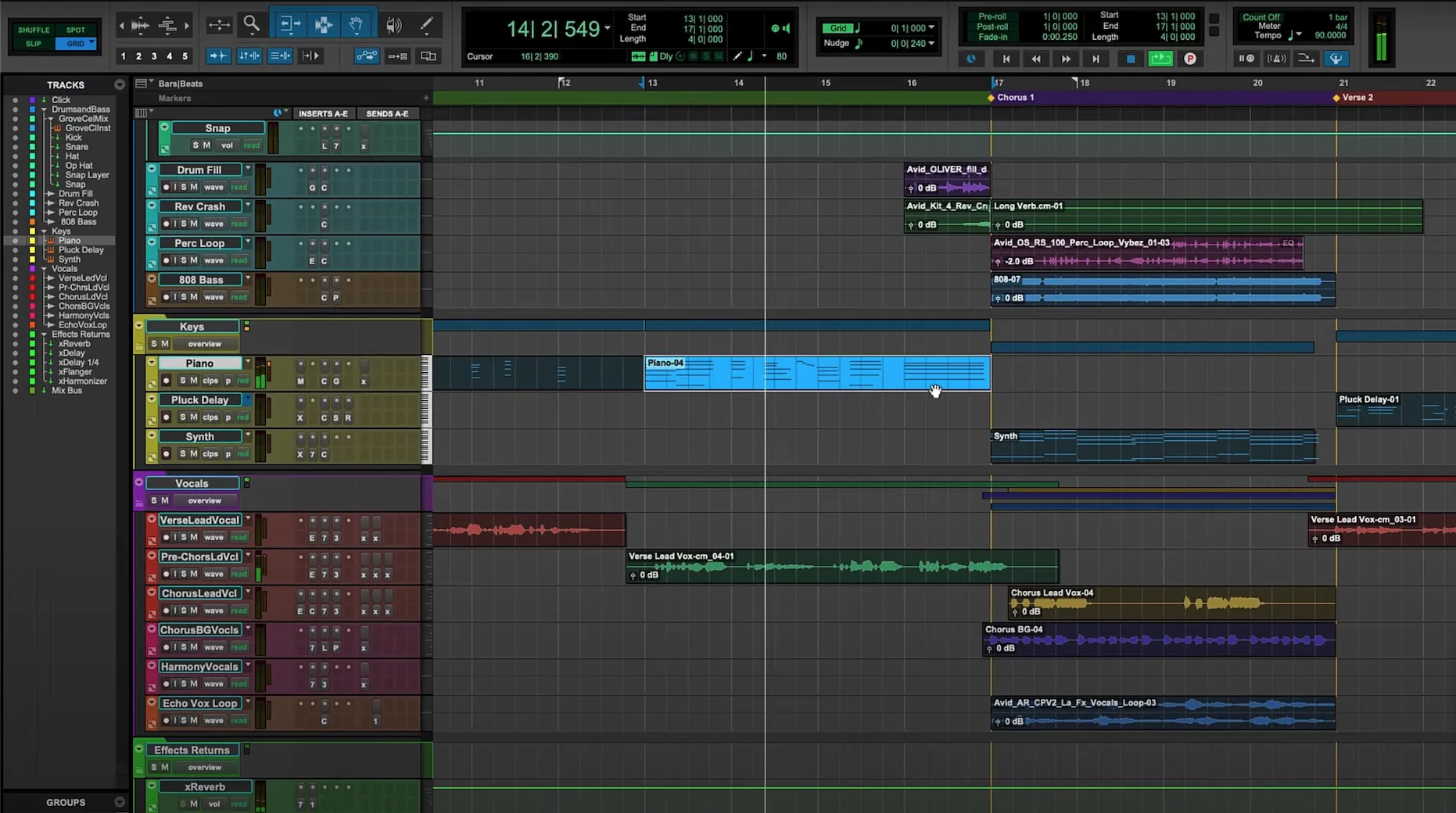Image resolution: width=1456 pixels, height=813 pixels.
Task: Select the Trim tool
Action: point(289,24)
